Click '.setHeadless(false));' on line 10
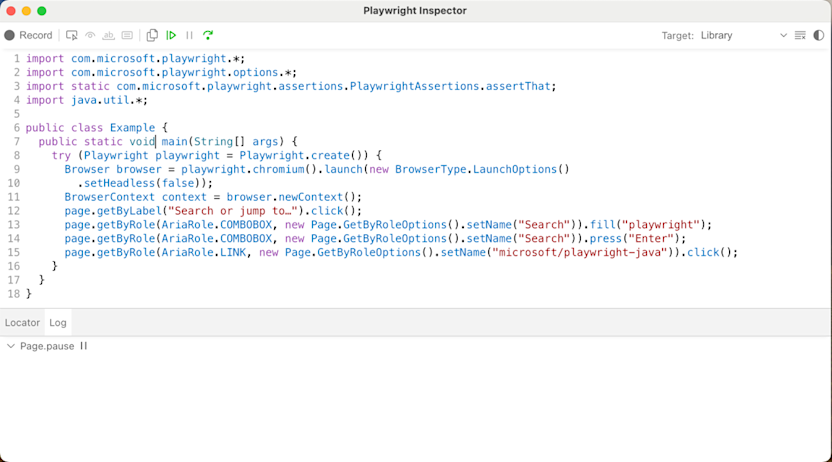Image resolution: width=832 pixels, height=462 pixels. [145, 183]
